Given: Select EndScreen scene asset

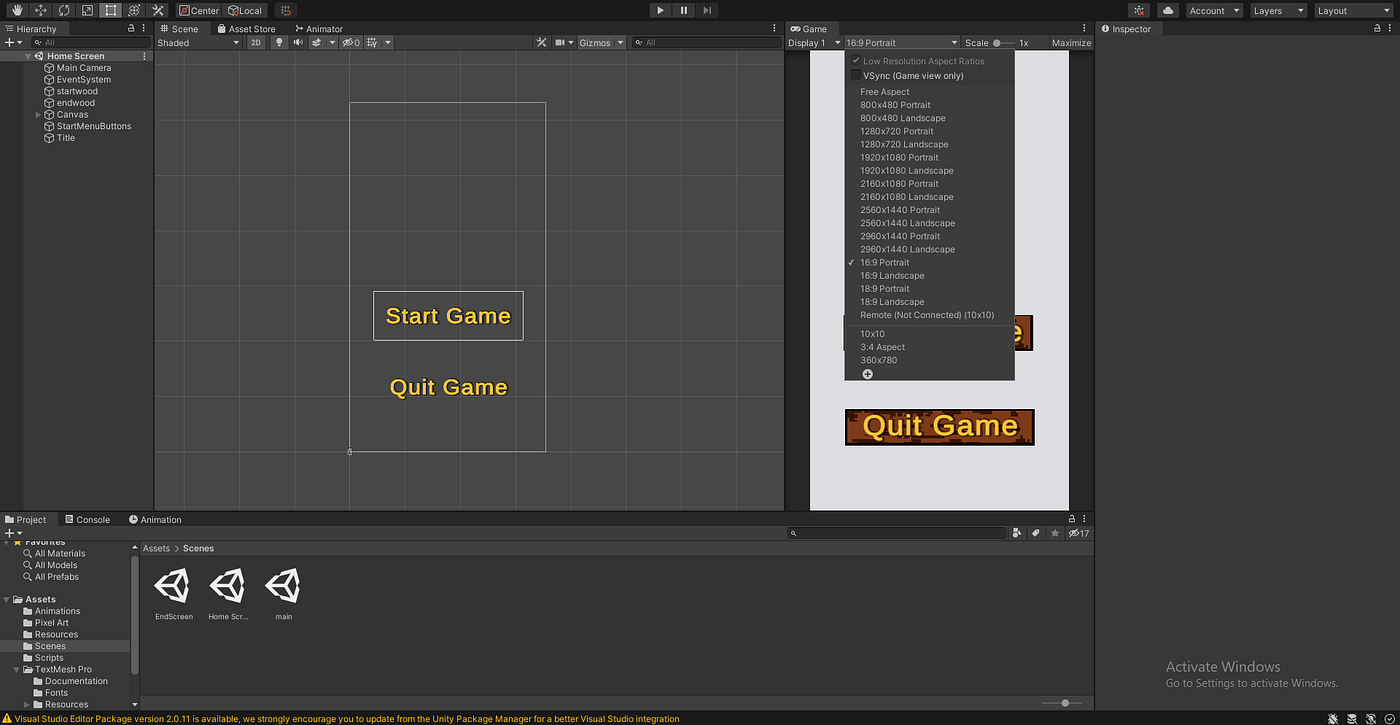Looking at the screenshot, I should pos(174,594).
